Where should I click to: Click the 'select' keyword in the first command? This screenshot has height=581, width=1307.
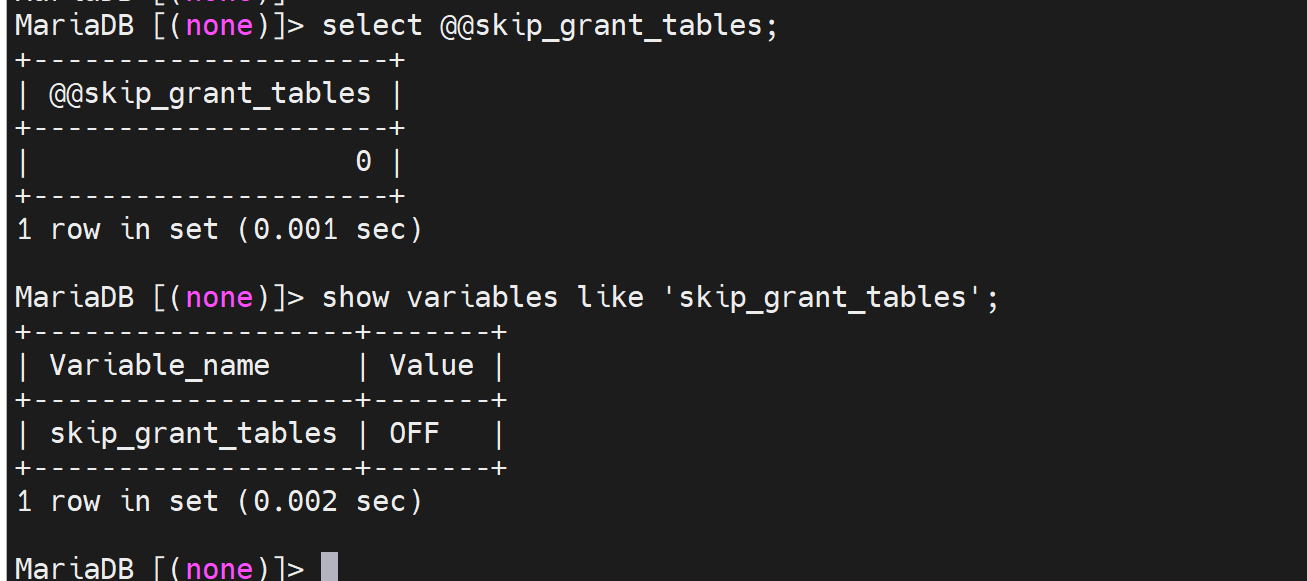372,25
